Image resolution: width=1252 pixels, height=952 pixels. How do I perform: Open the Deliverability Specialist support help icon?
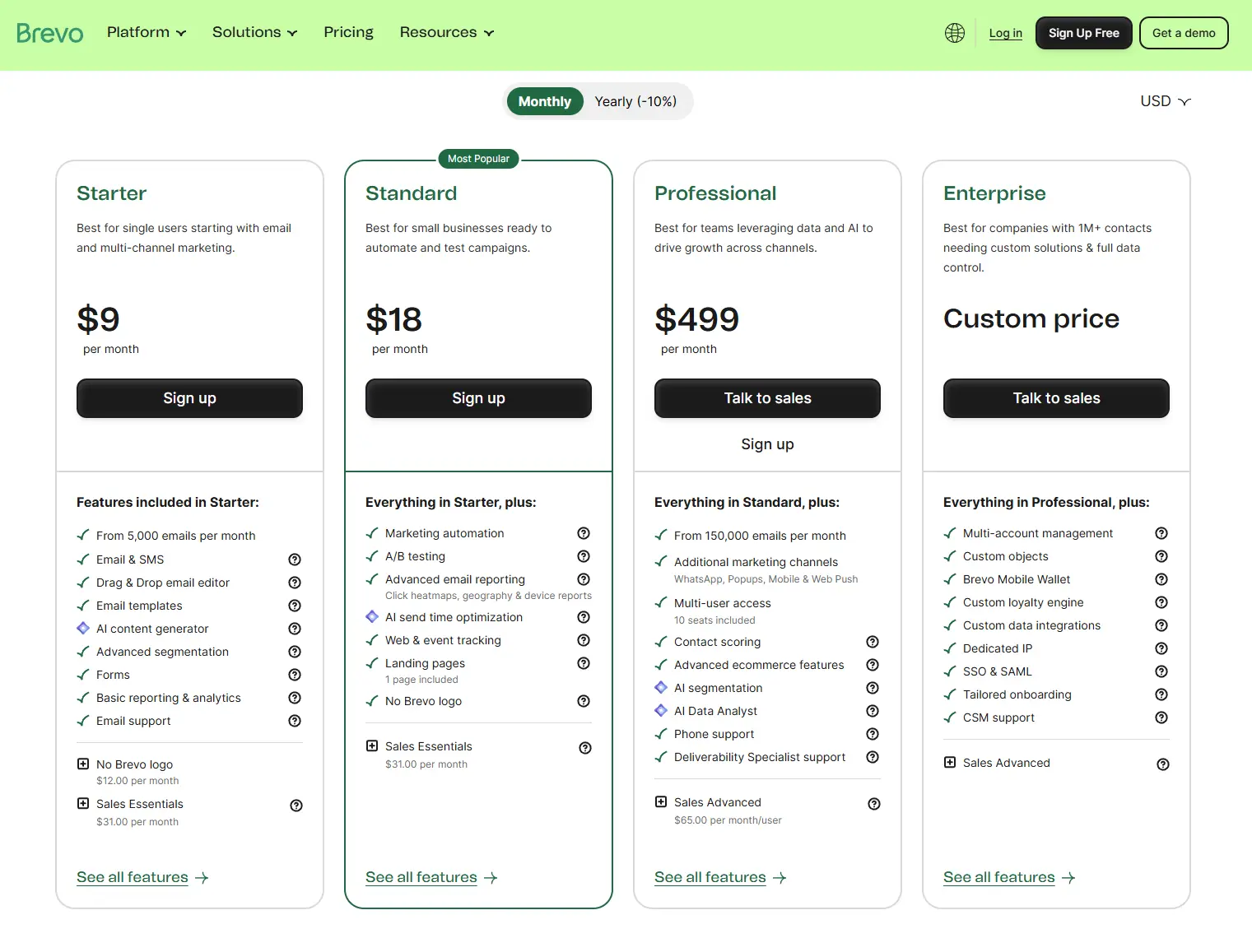click(x=873, y=757)
